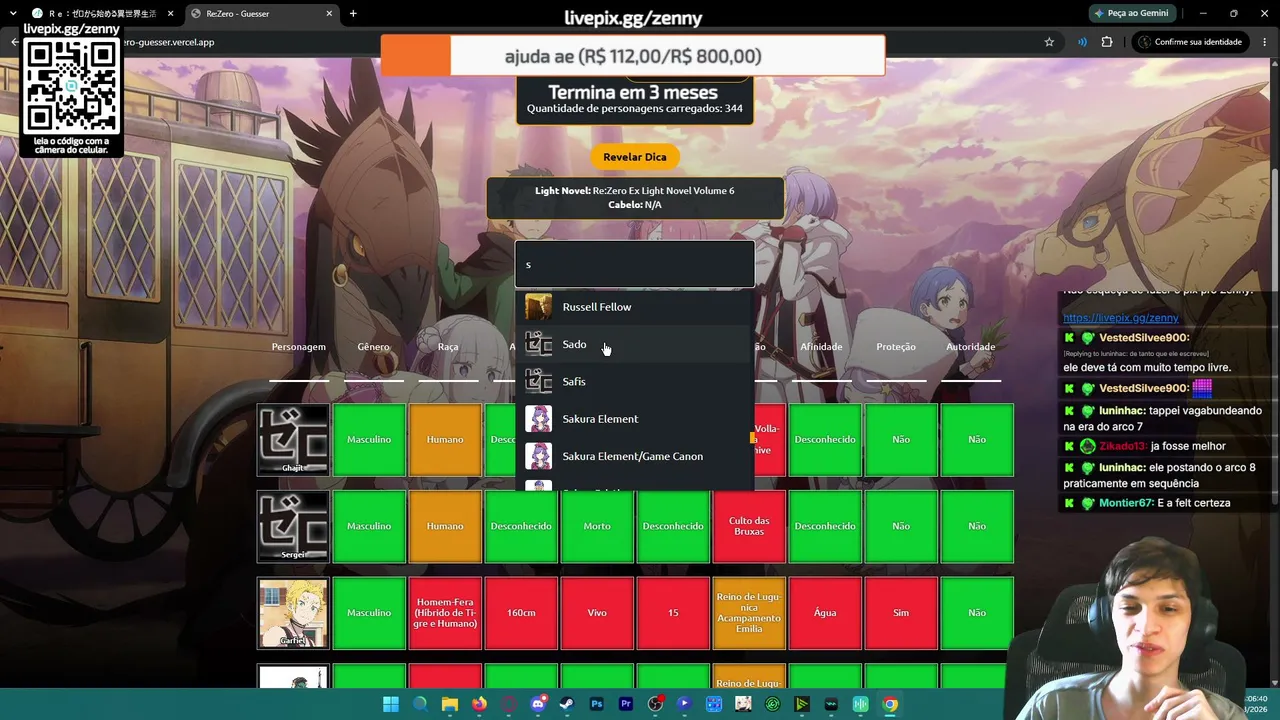Switch to the Re:ゼロ Japanese-titled tab
Screen dimensions: 1280x720
point(101,14)
